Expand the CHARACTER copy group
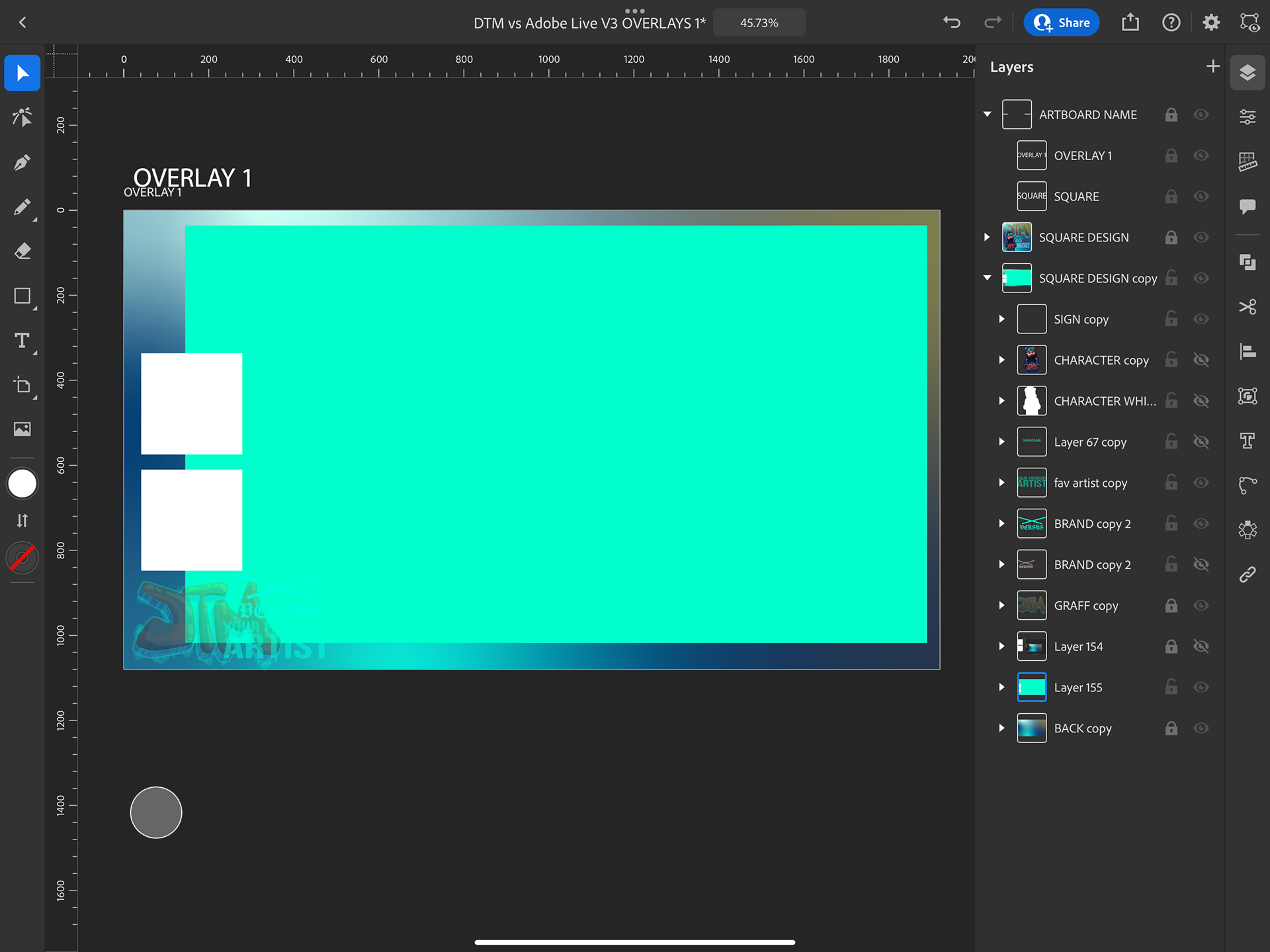Screen dimensions: 1270x952 pyautogui.click(x=1002, y=360)
